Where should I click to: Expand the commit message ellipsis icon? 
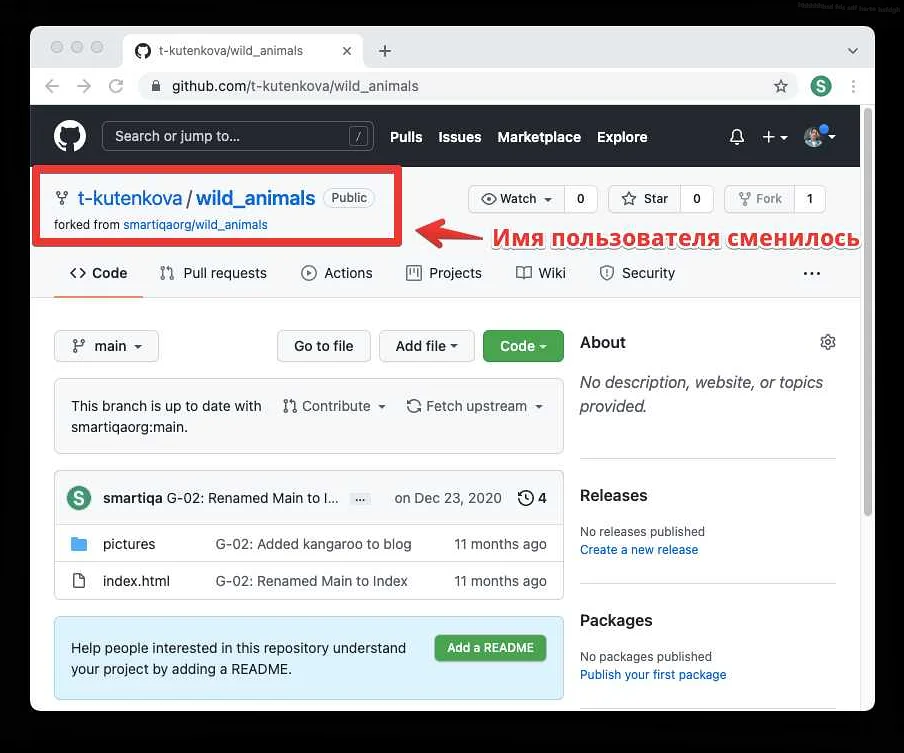click(360, 498)
